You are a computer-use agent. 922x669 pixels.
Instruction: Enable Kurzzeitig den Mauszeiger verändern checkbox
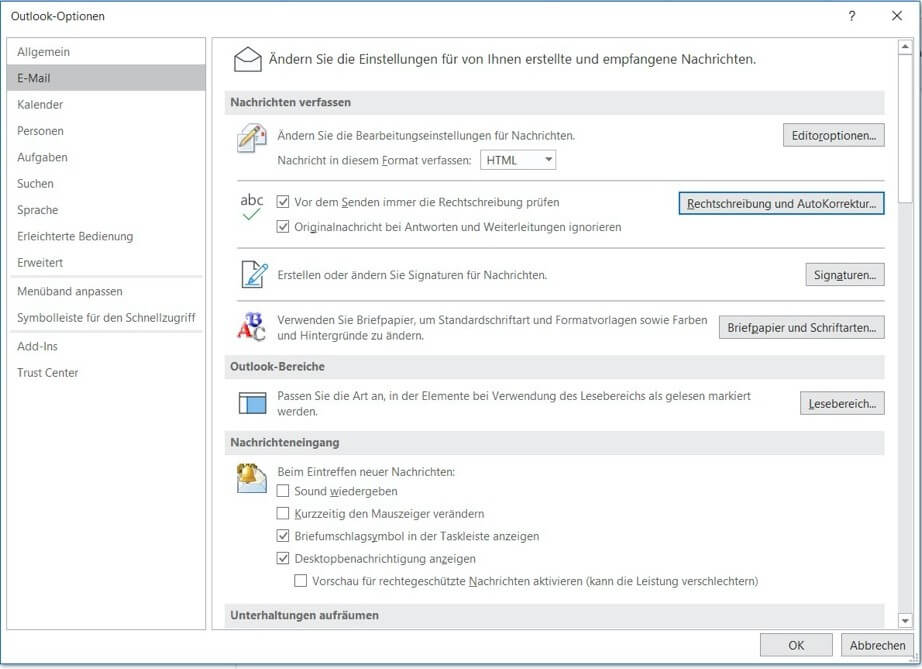283,514
